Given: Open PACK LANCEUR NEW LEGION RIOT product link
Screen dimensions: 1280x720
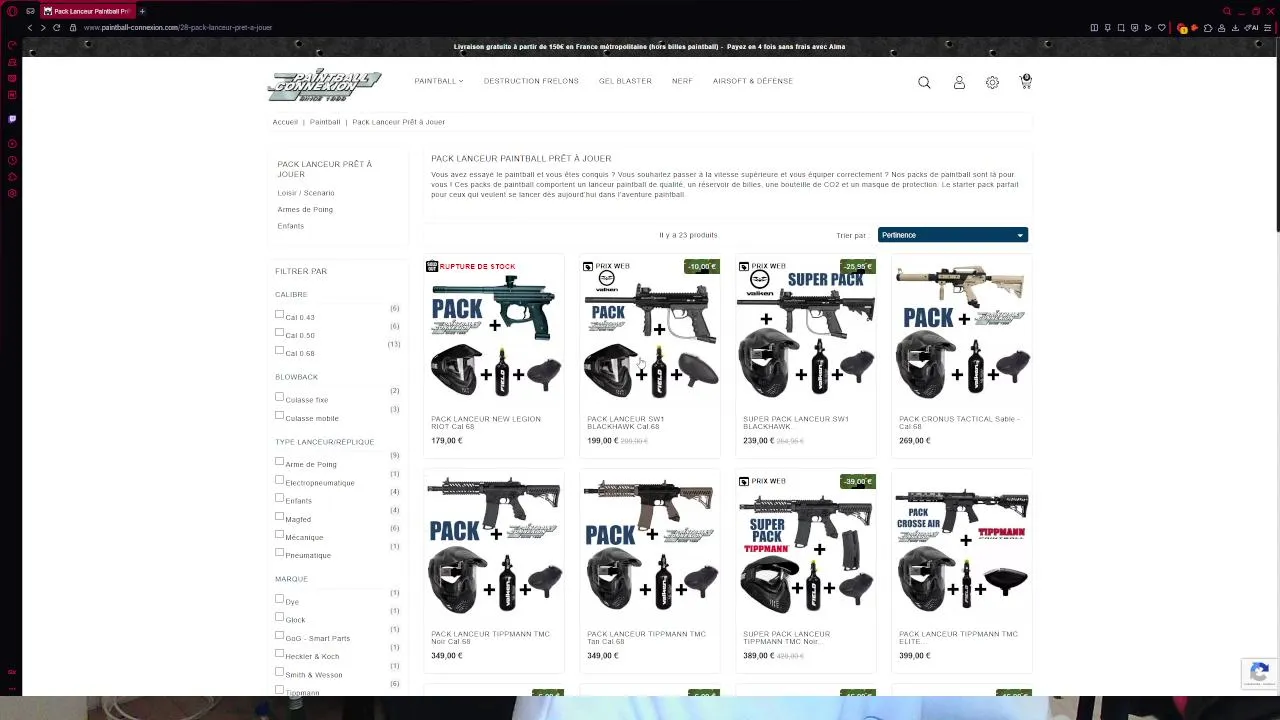Looking at the screenshot, I should coord(486,423).
